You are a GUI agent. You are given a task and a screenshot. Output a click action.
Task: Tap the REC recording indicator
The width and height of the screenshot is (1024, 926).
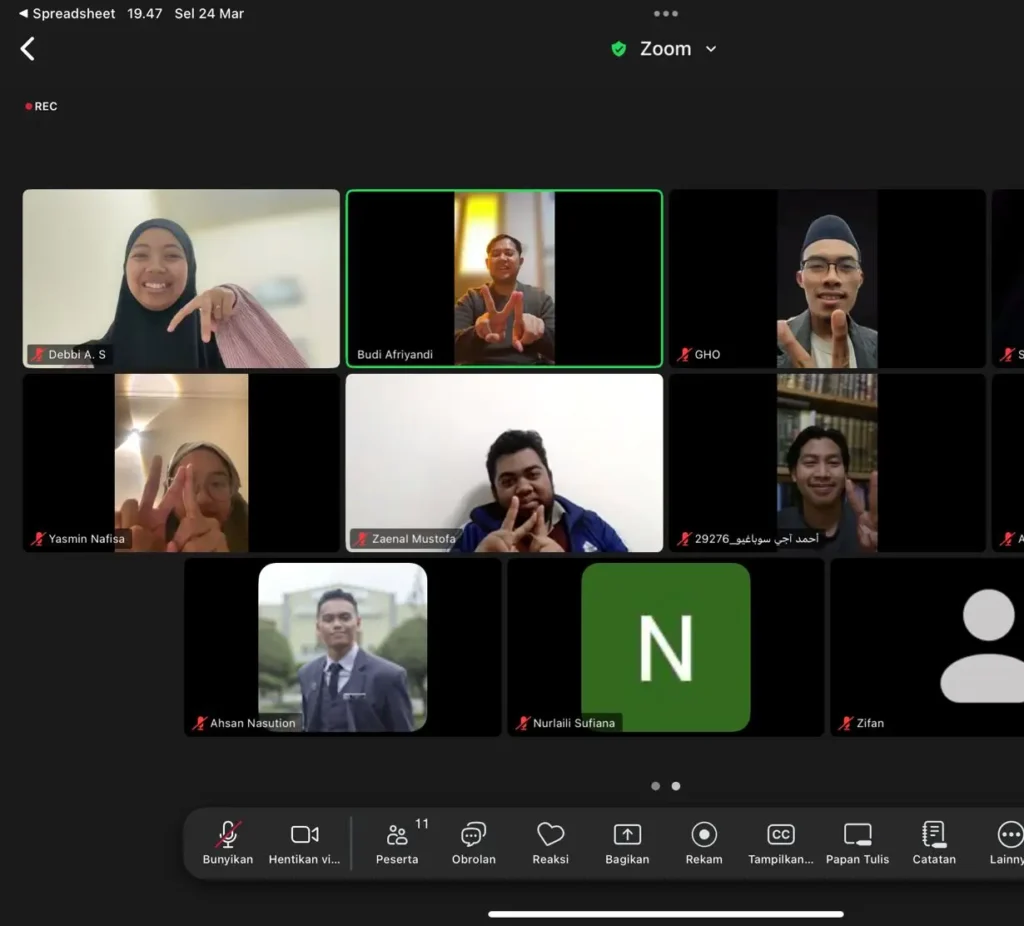pyautogui.click(x=41, y=106)
